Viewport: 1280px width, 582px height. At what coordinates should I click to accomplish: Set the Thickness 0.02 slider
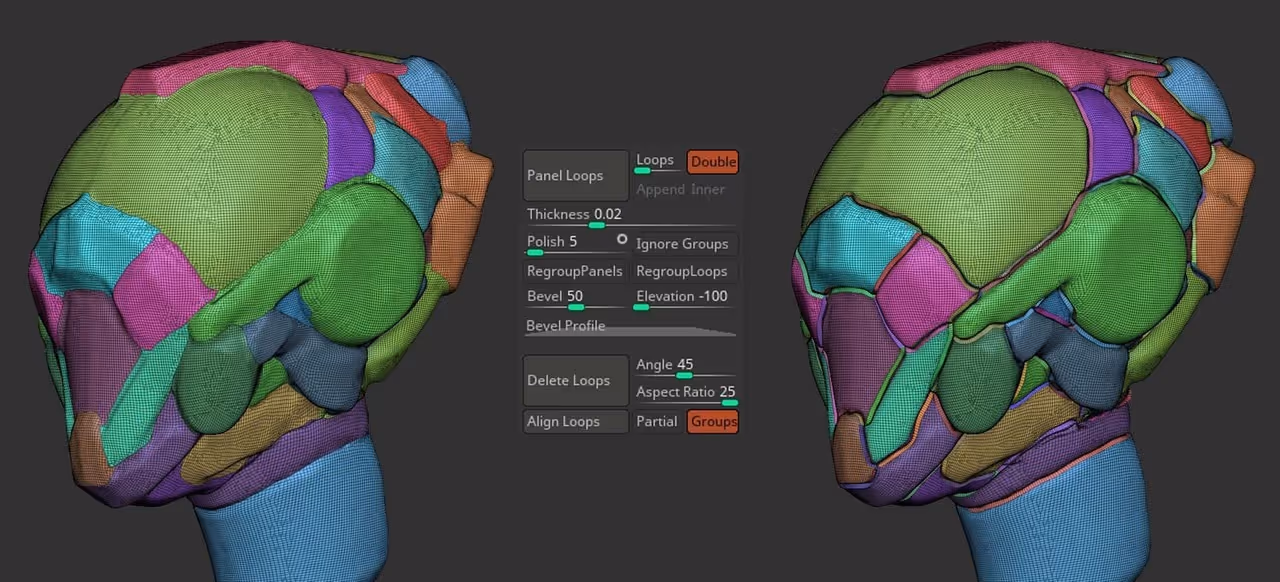coord(630,216)
